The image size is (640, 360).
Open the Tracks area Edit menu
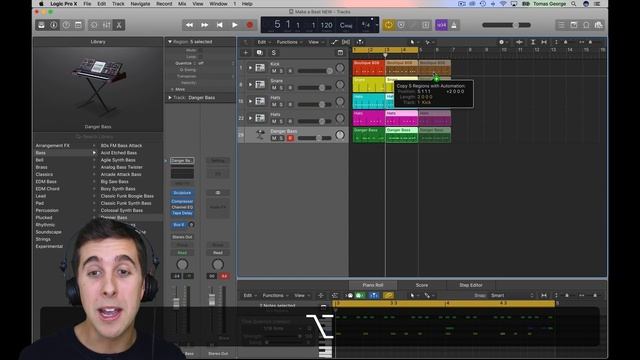(263, 42)
